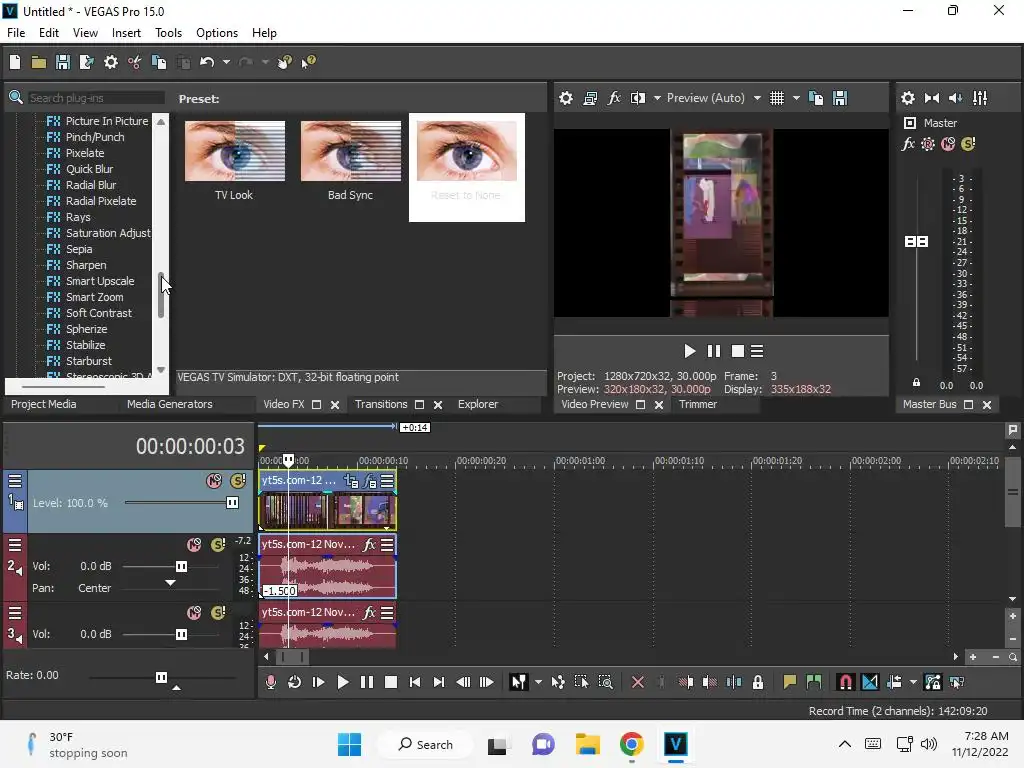Lock the master fader channels
The height and width of the screenshot is (768, 1024).
(916, 383)
